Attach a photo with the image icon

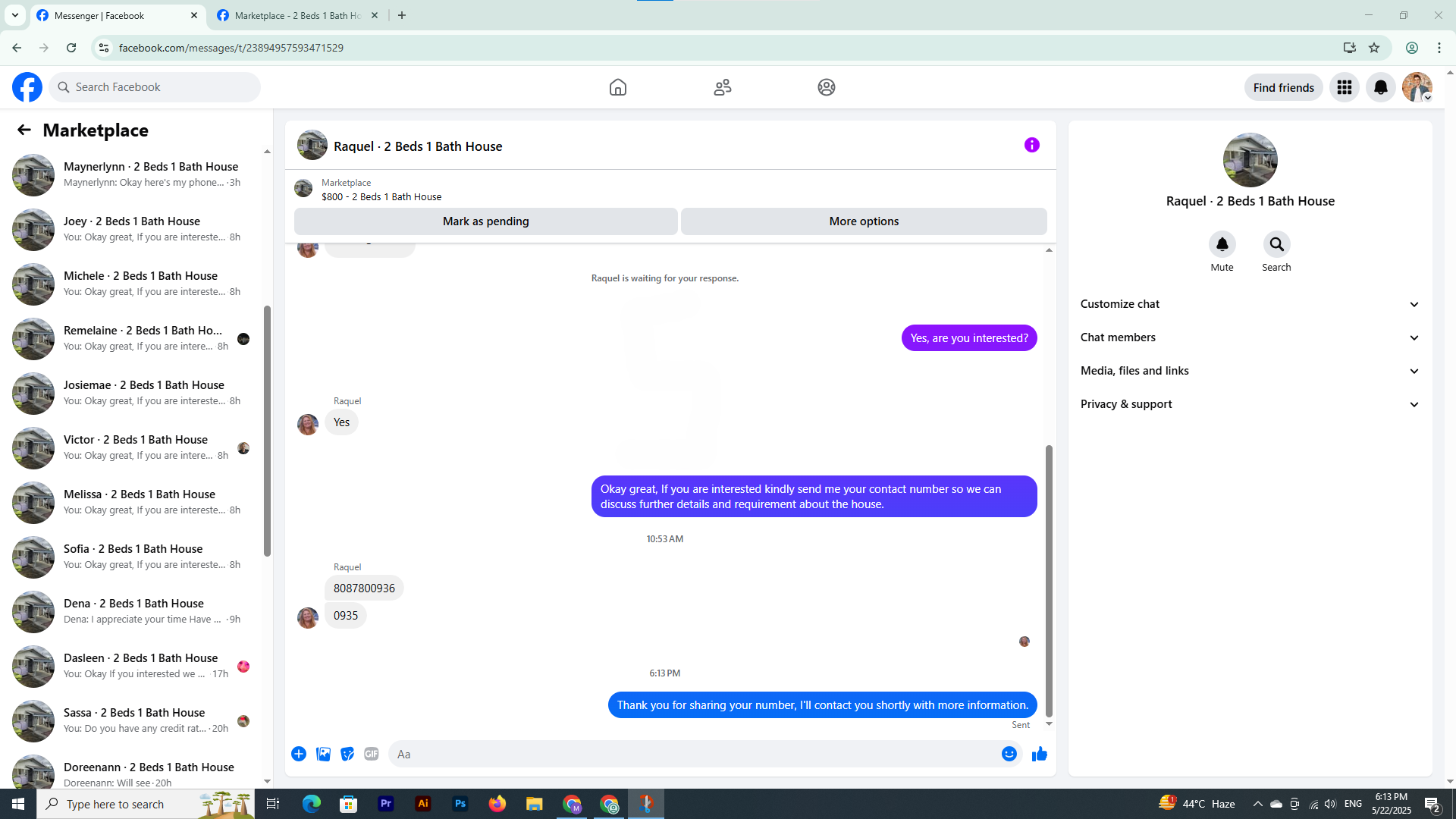(x=323, y=754)
